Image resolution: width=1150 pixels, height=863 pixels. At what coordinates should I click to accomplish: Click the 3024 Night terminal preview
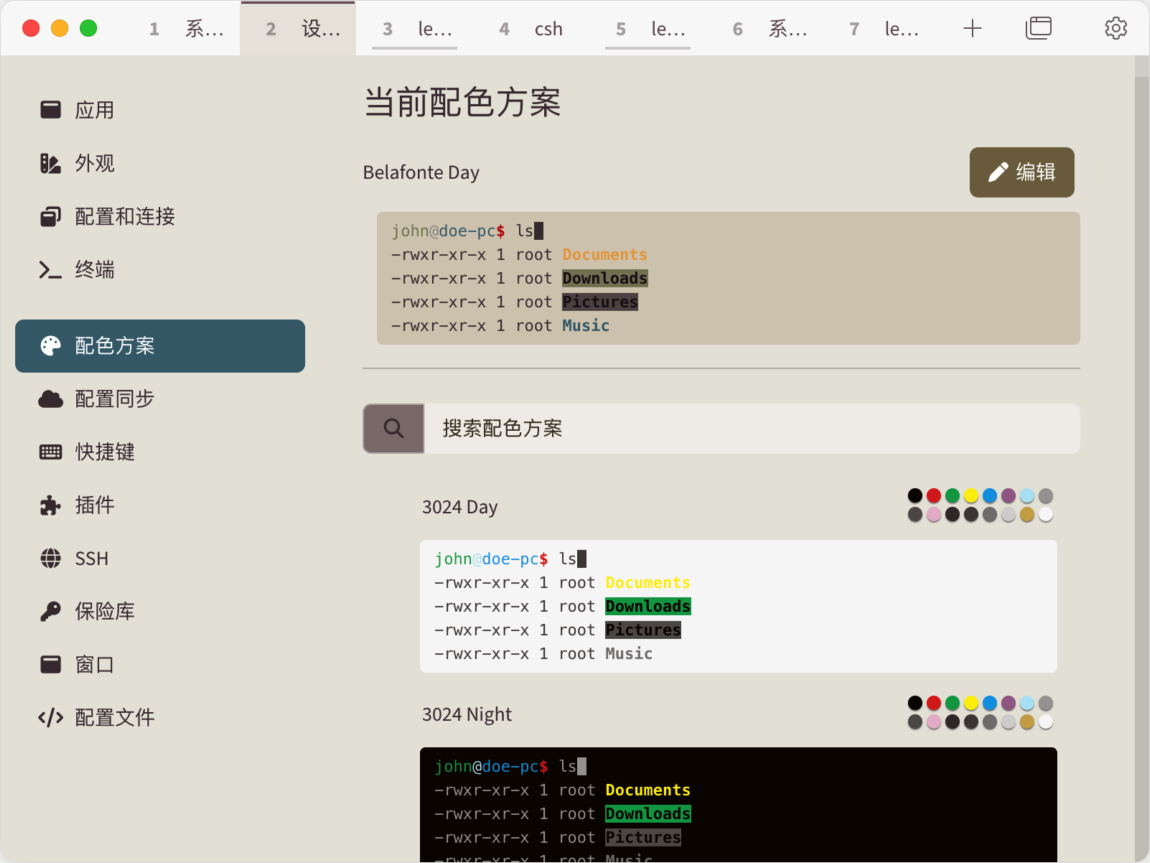click(739, 805)
